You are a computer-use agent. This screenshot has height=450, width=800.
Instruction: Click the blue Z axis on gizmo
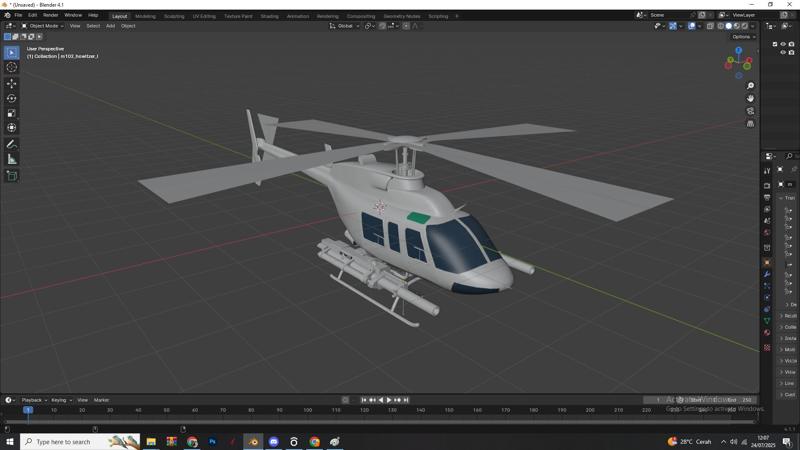click(x=738, y=50)
